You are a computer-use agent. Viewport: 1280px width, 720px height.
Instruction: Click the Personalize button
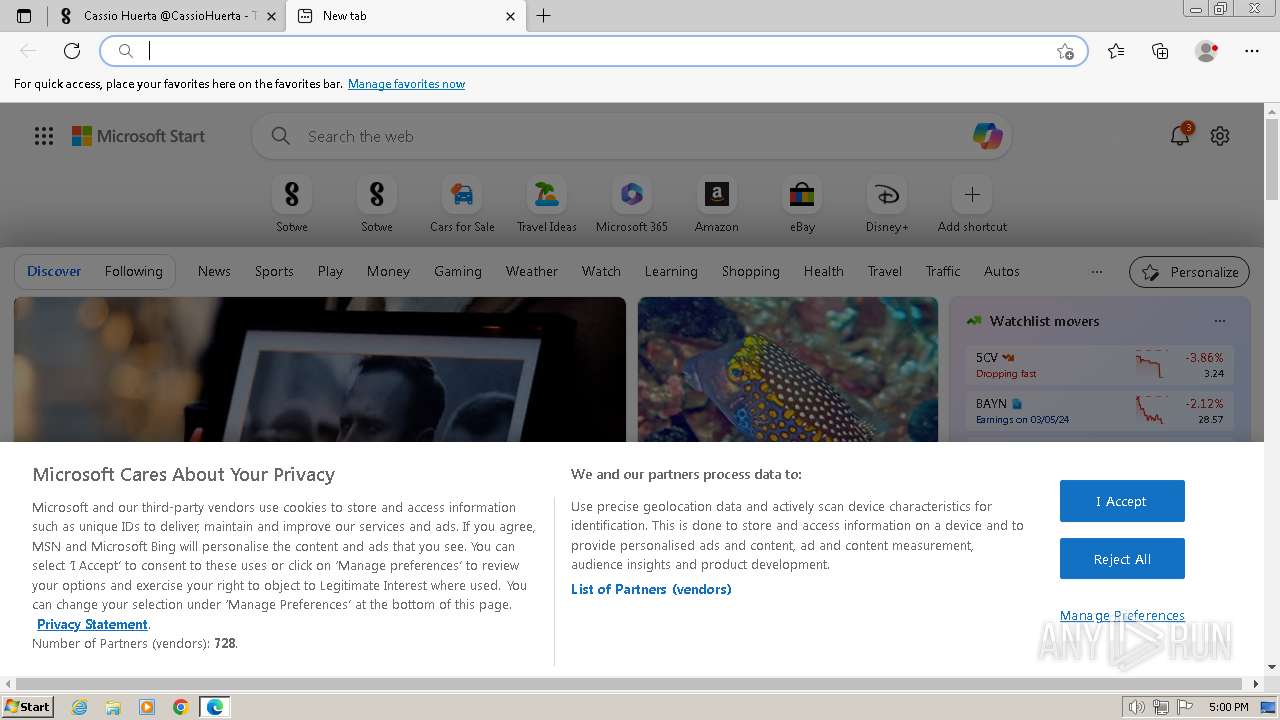point(1190,272)
